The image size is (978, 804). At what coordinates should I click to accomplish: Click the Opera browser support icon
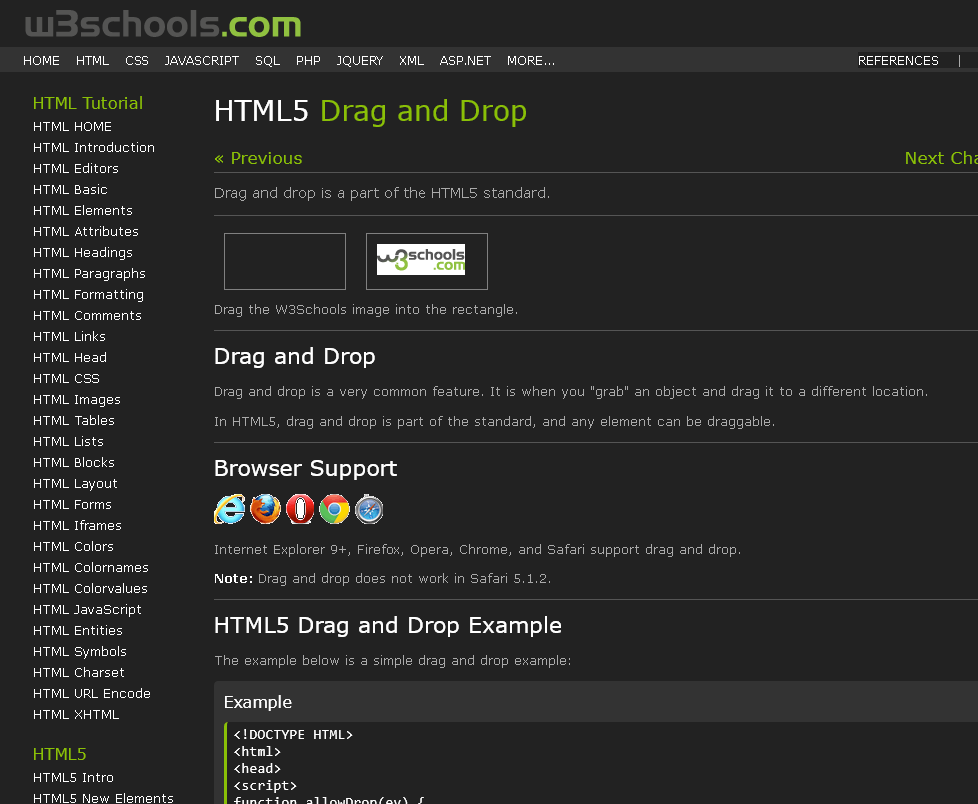click(x=299, y=509)
